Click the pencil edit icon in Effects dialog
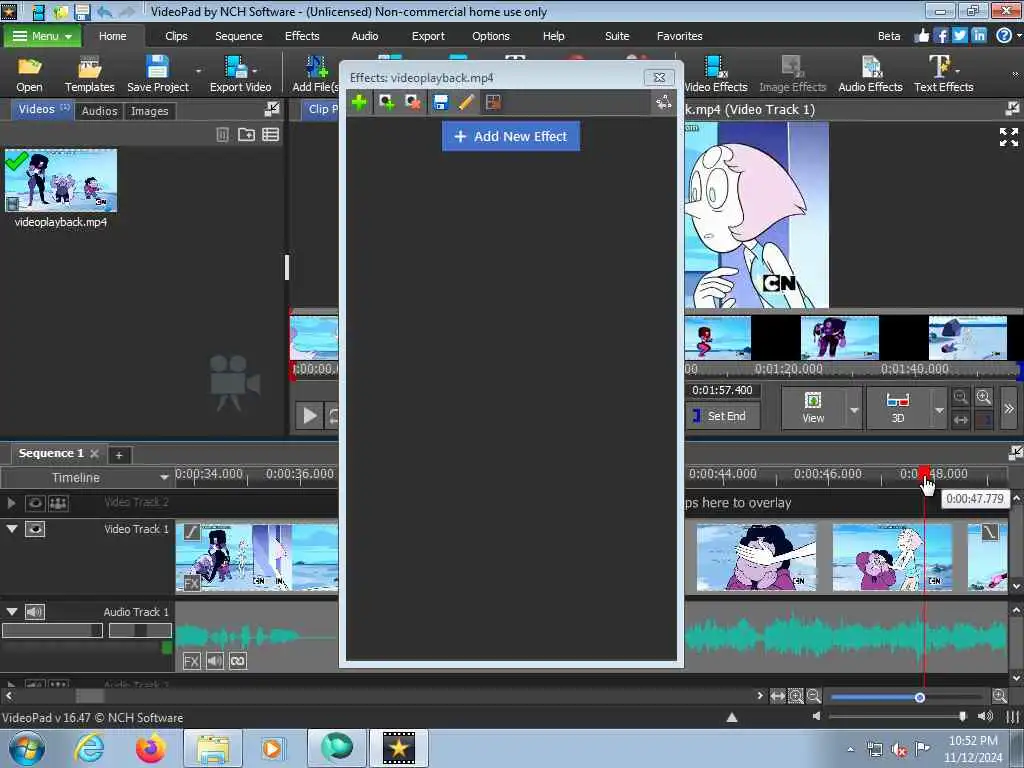Image resolution: width=1024 pixels, height=768 pixels. click(x=466, y=102)
